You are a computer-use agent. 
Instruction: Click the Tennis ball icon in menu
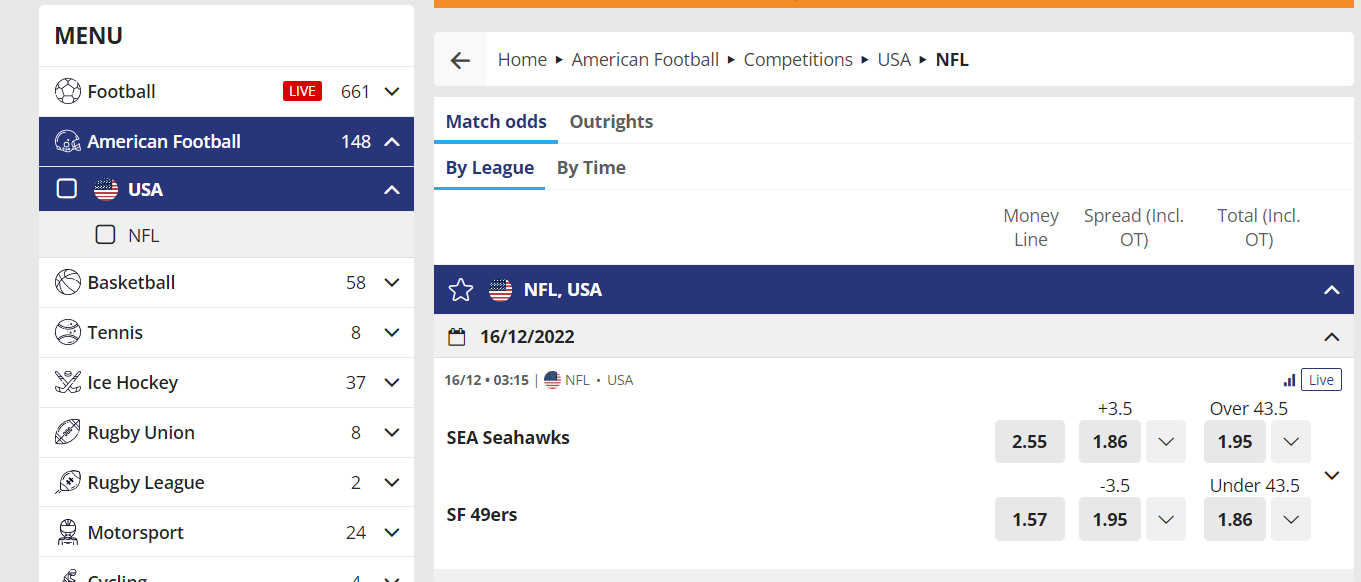(x=68, y=332)
